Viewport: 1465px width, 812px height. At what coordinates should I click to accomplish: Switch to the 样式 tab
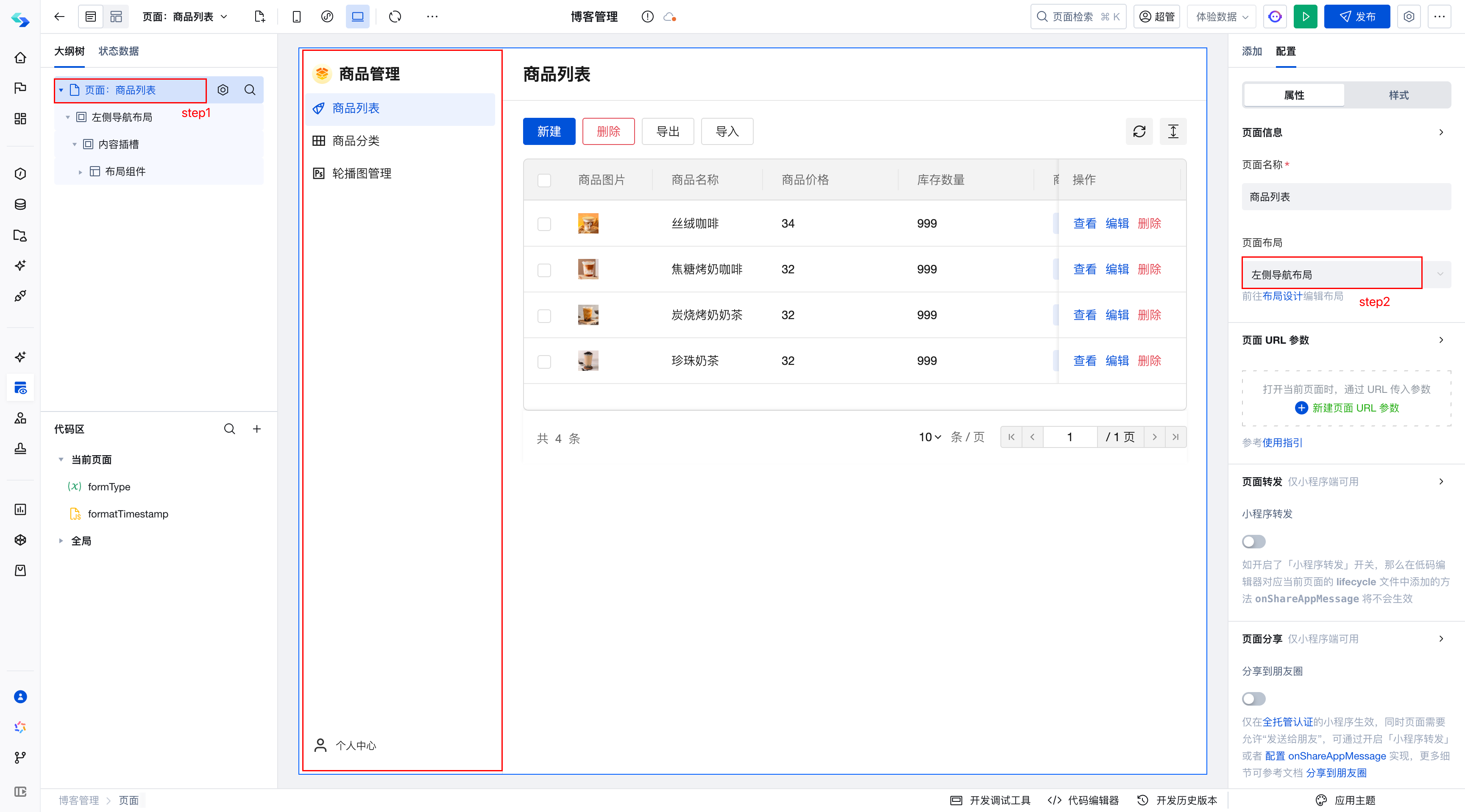click(x=1398, y=95)
